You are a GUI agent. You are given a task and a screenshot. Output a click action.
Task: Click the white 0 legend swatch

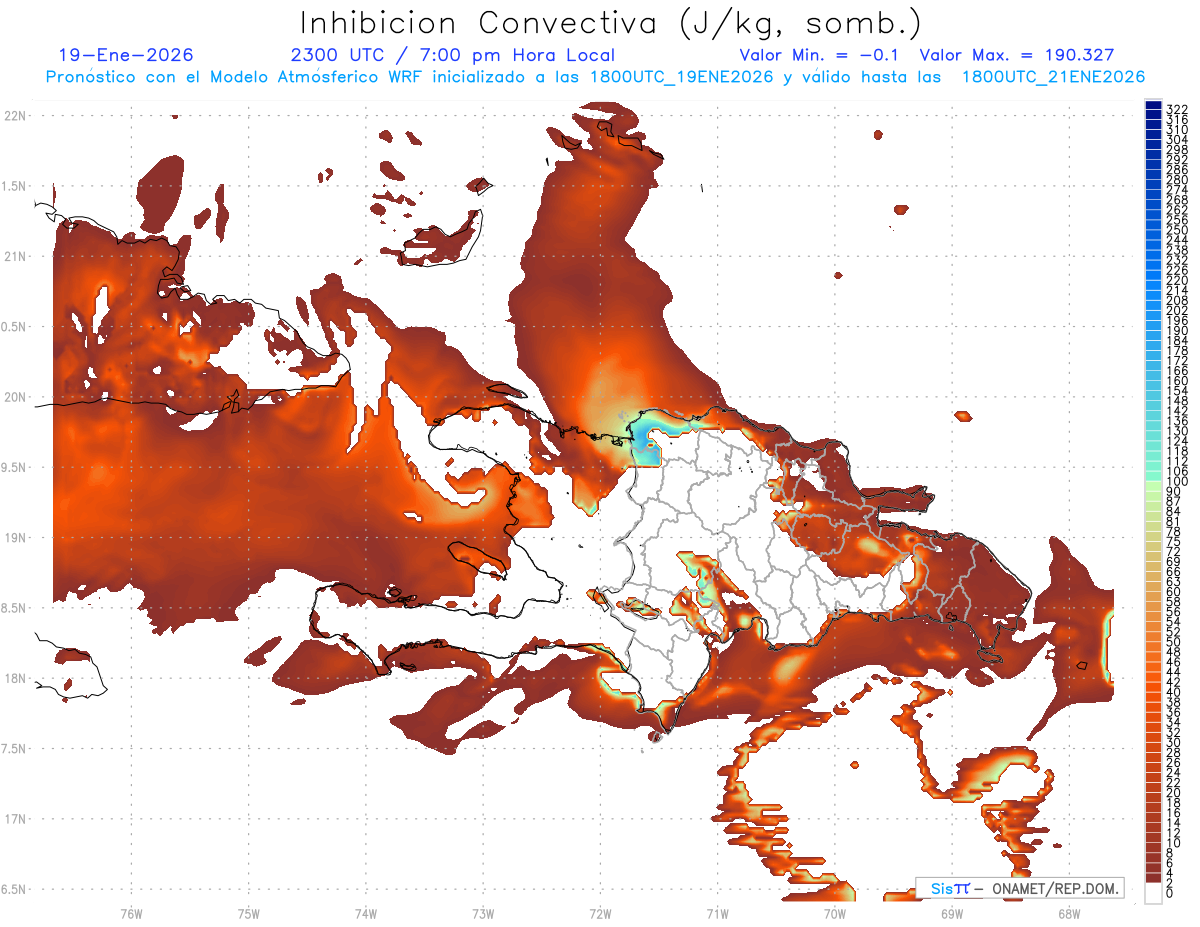(x=1154, y=891)
